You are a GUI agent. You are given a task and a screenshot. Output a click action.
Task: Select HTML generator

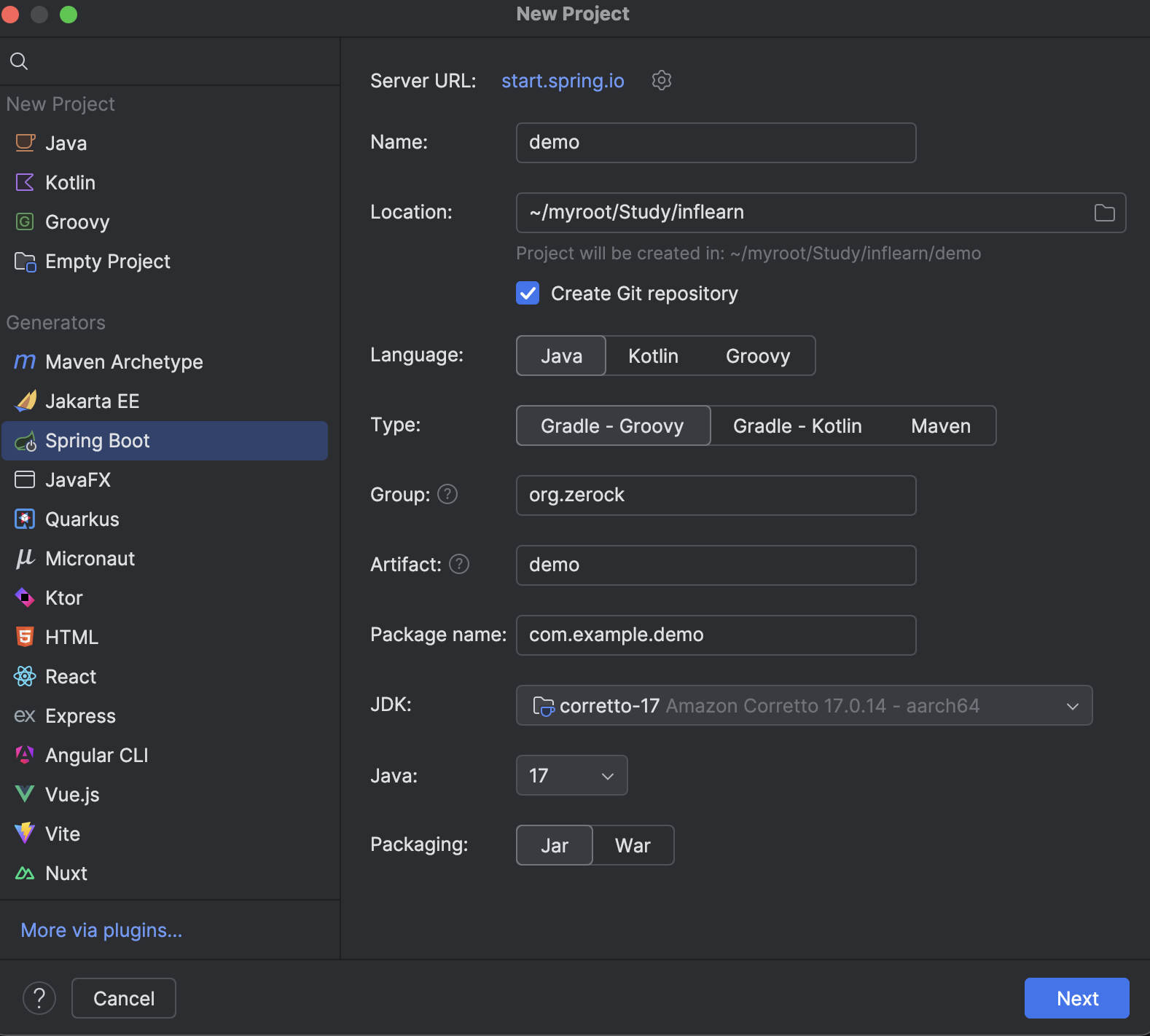165,637
